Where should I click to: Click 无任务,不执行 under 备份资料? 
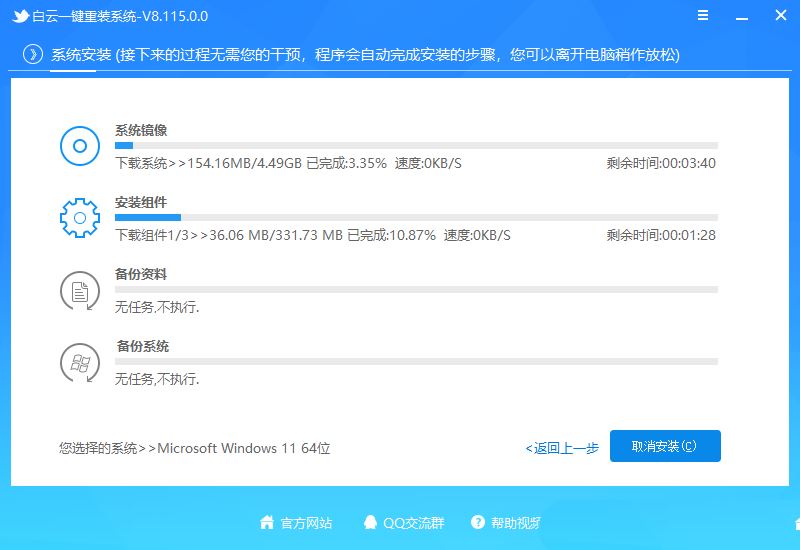157,307
